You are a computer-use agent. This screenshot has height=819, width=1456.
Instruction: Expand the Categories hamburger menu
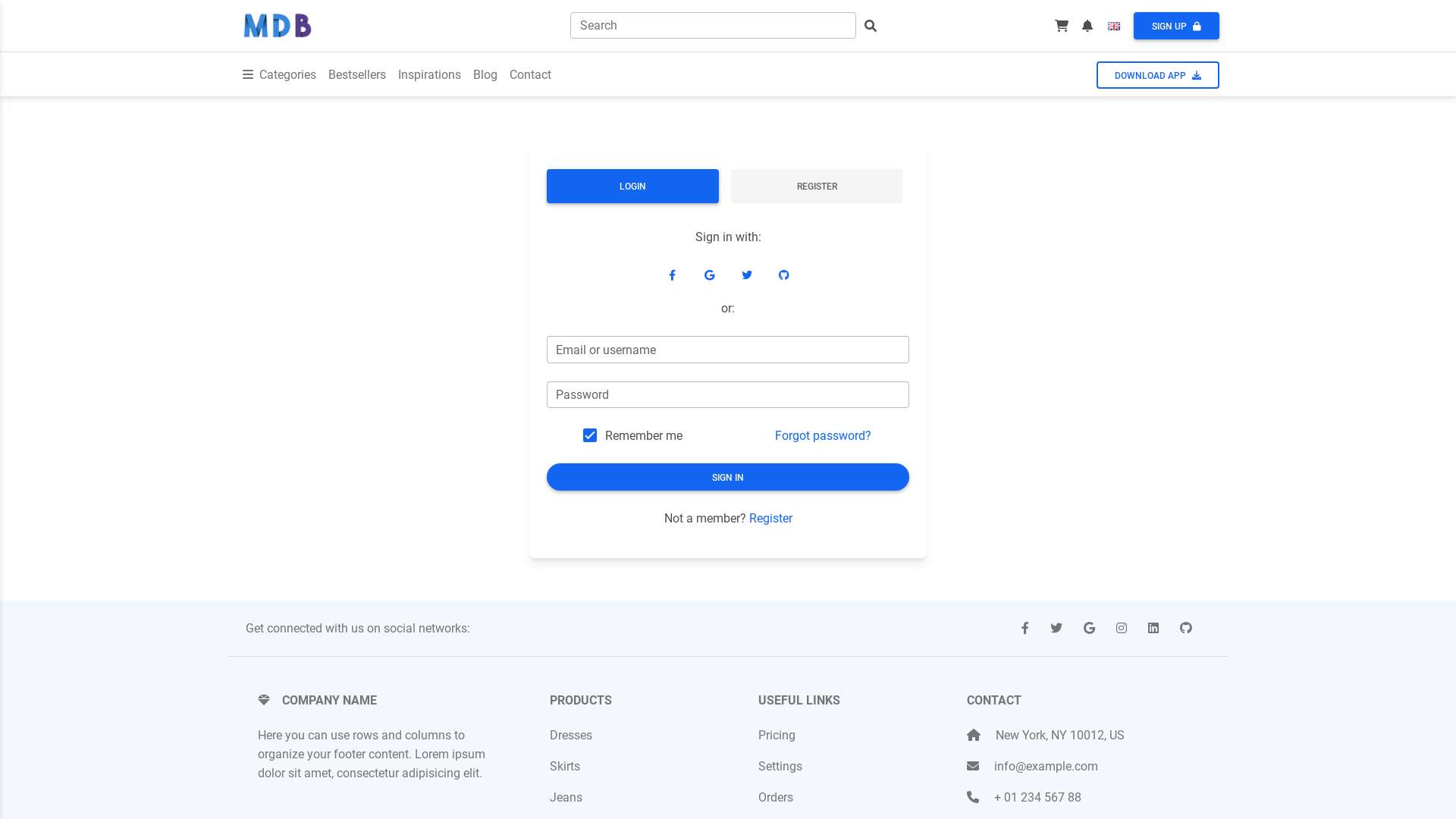coord(248,74)
